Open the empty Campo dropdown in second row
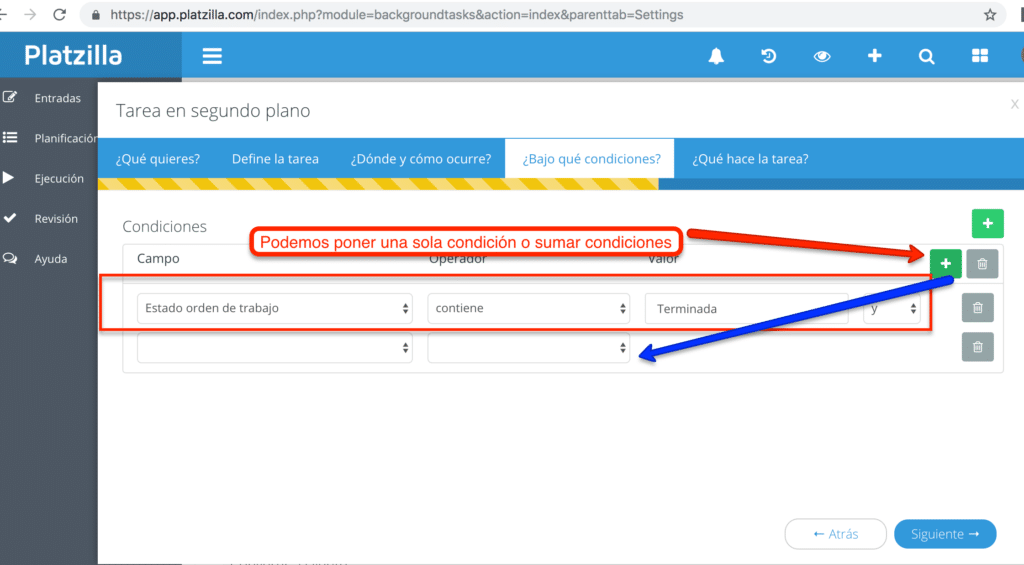1024x565 pixels. click(274, 348)
